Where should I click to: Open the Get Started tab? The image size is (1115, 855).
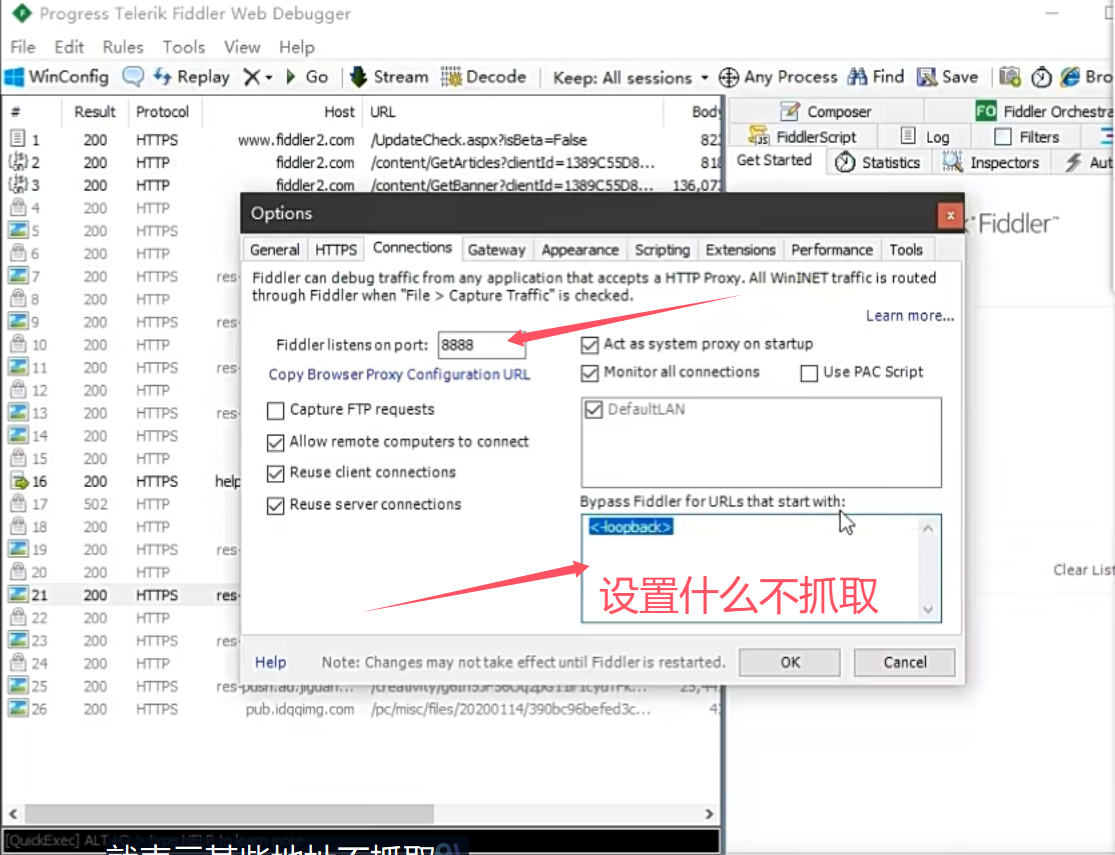774,160
